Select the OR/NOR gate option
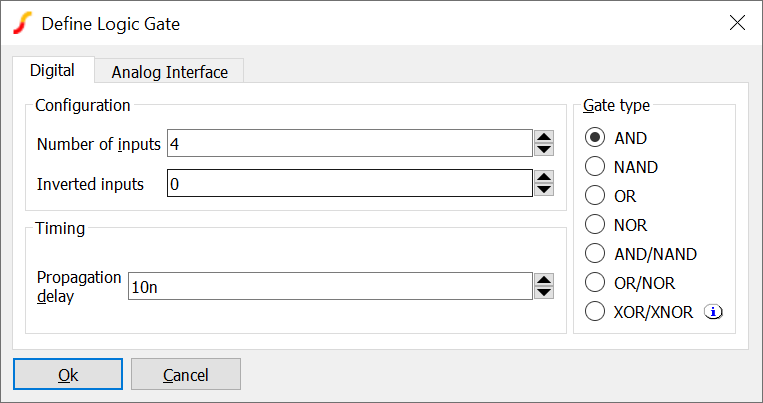The width and height of the screenshot is (763, 403). point(595,283)
